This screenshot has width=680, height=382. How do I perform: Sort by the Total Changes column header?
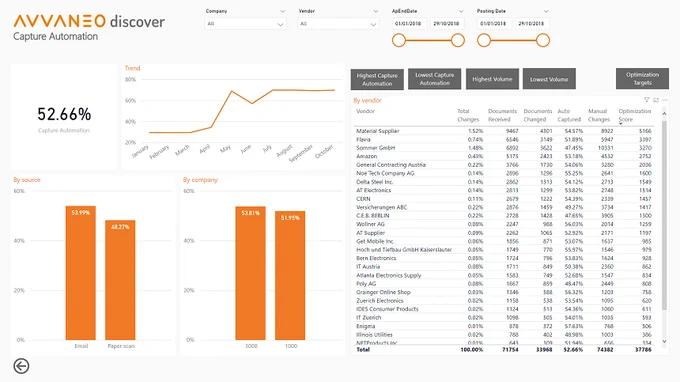(468, 115)
